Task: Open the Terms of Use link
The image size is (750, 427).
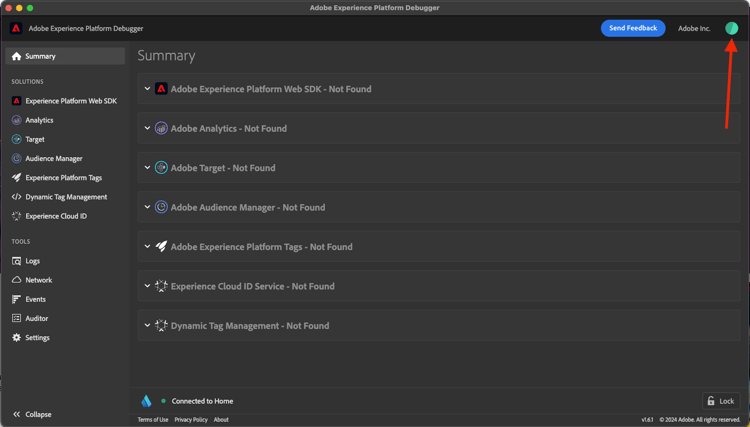Action: click(153, 419)
